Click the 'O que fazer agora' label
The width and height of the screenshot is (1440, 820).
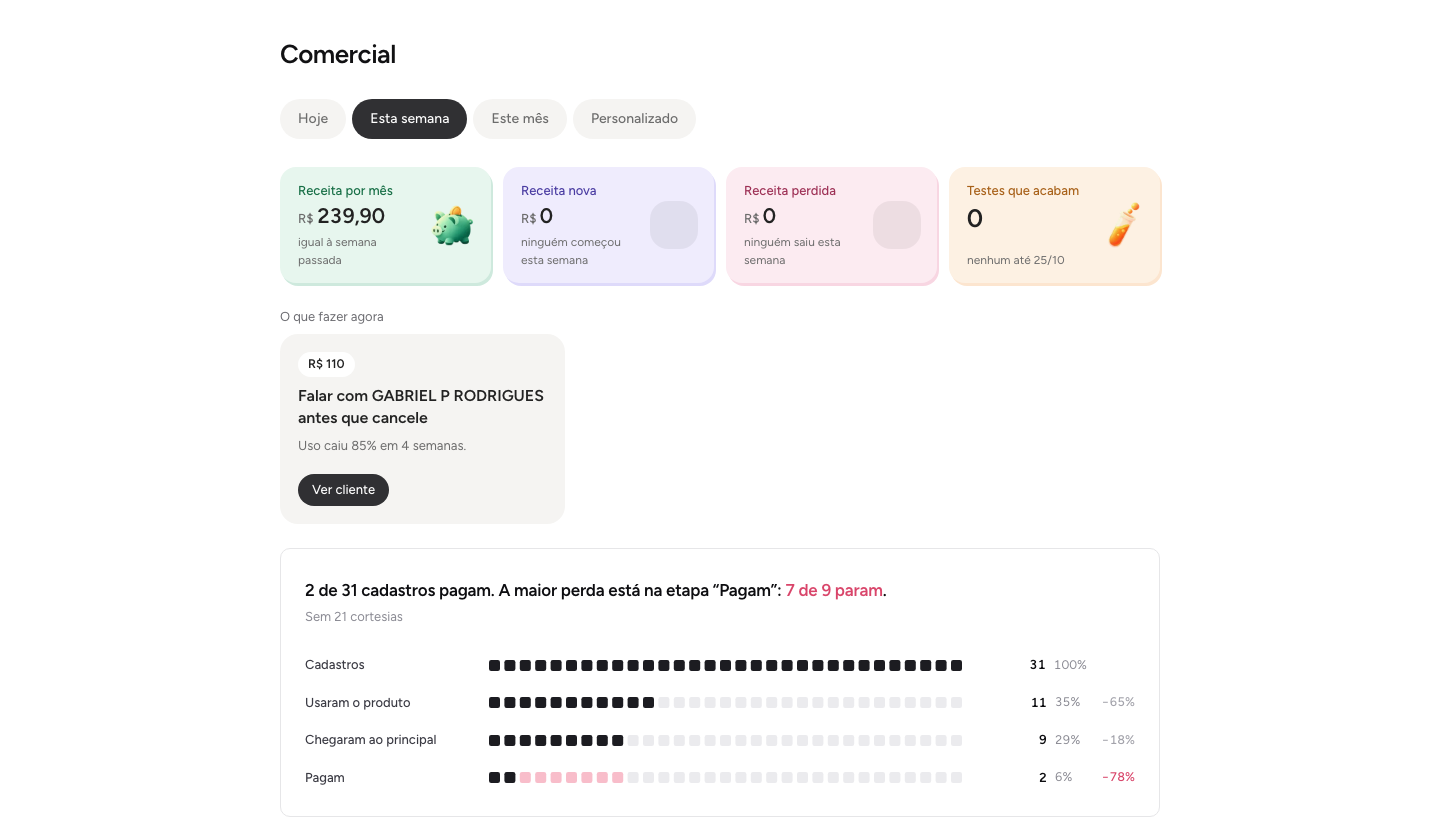coord(332,317)
